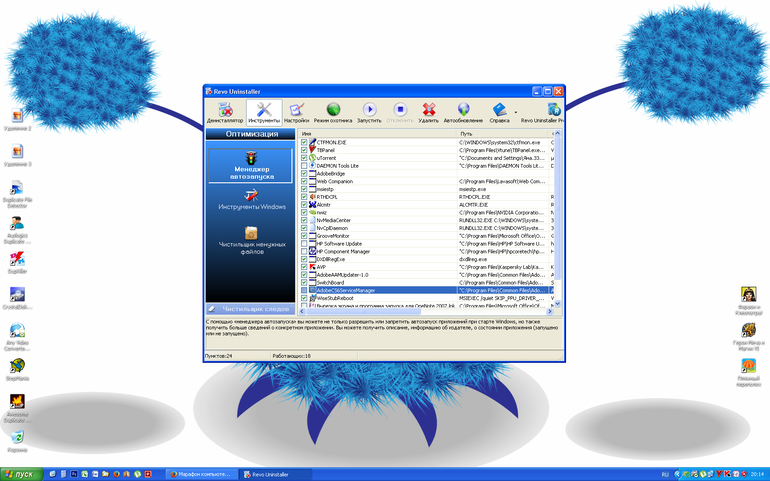770x481 pixels.
Task: Open the Пляжный переполох desktop icon
Action: pyautogui.click(x=748, y=372)
